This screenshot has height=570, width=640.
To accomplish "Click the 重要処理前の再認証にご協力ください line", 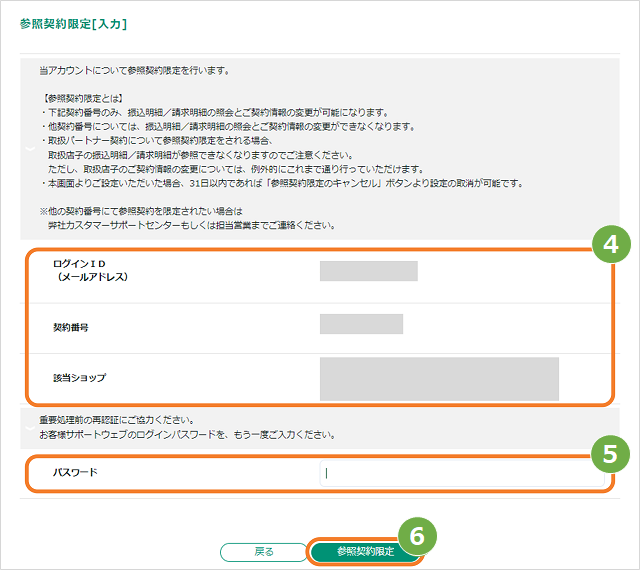I will point(117,420).
